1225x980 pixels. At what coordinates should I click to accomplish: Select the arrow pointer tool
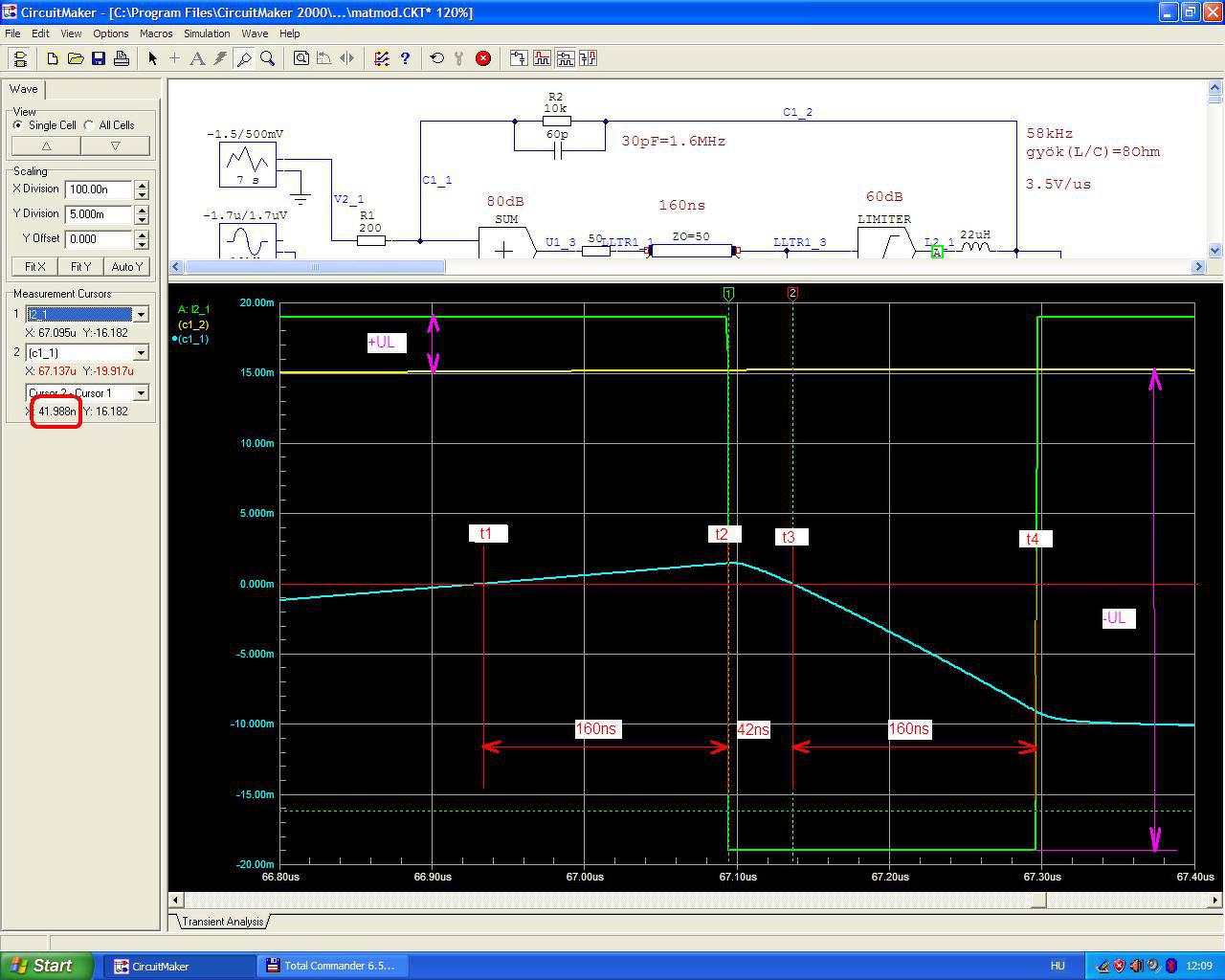tap(152, 58)
